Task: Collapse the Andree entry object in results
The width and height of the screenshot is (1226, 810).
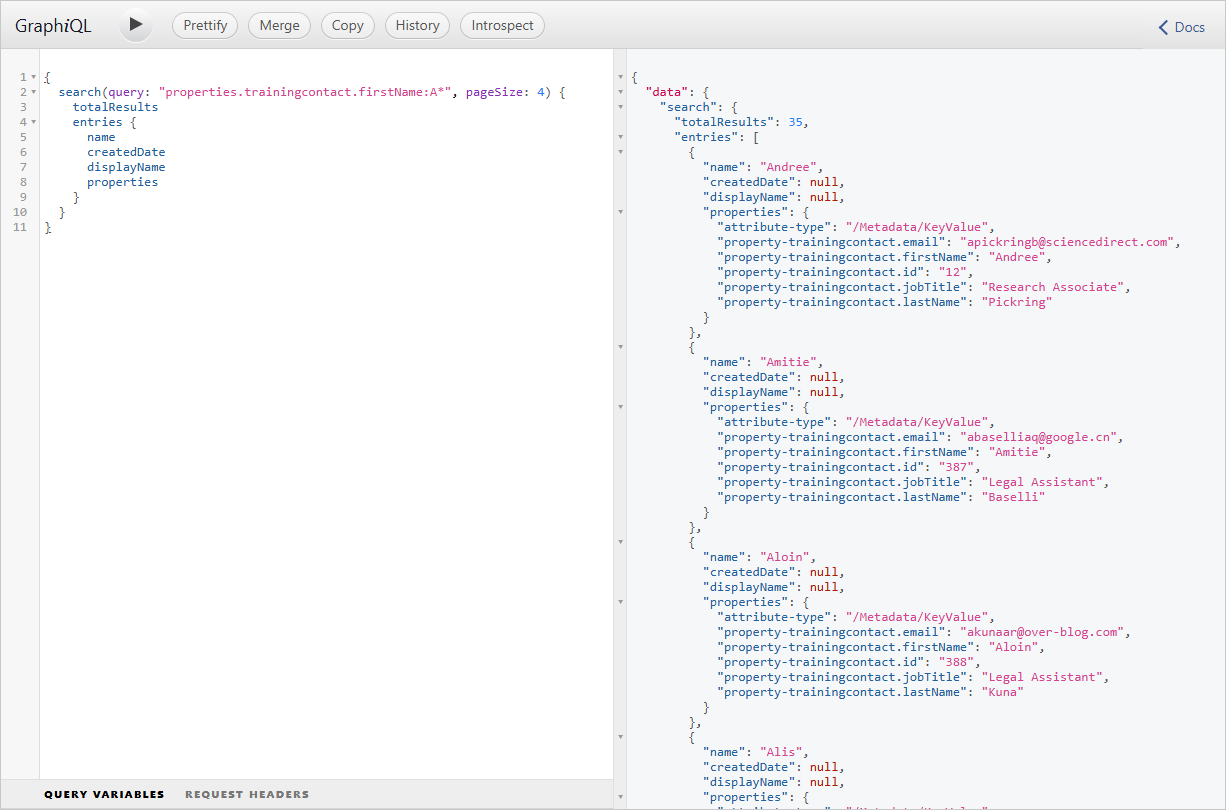Action: [620, 152]
